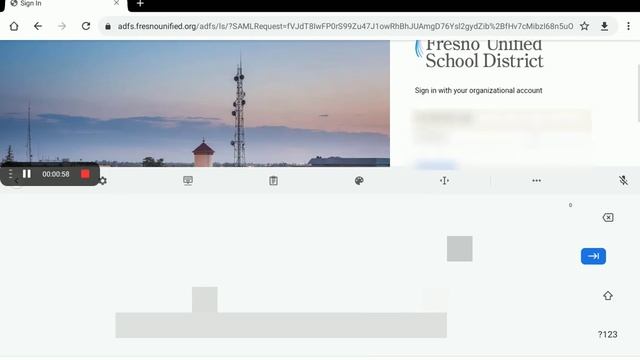Switch to ?123 symbols keyboard

[607, 335]
